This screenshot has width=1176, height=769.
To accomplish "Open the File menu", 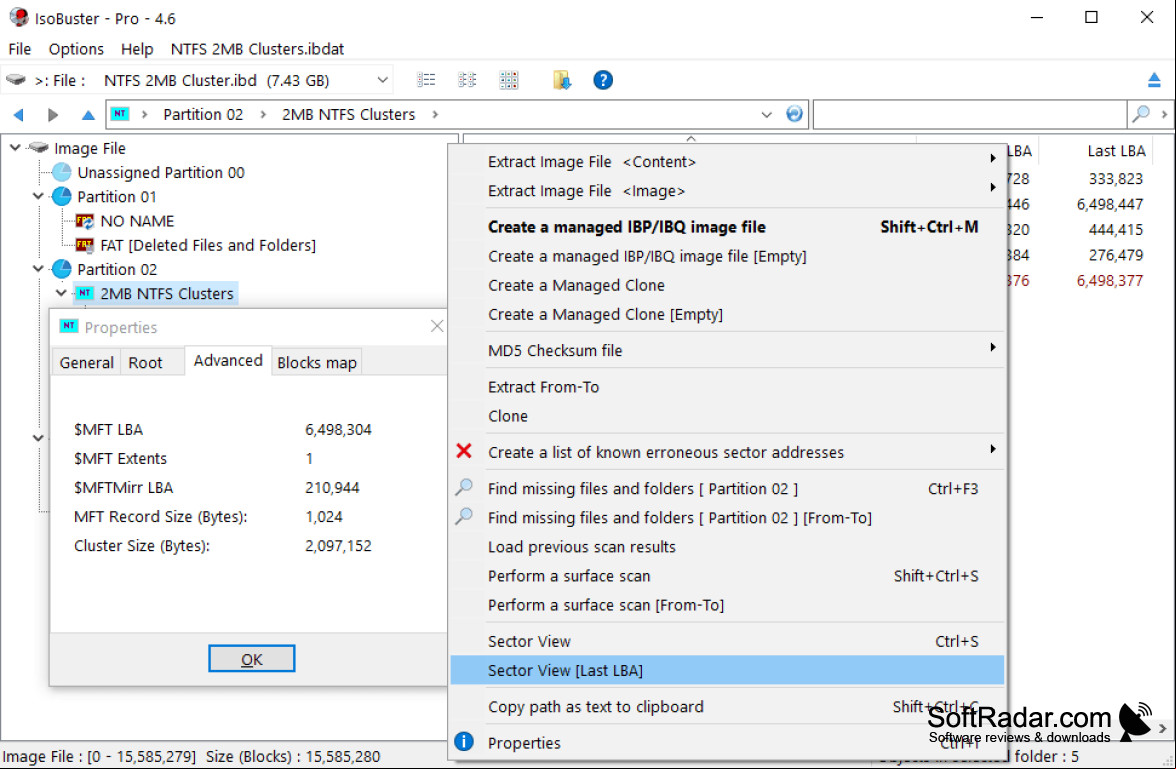I will pyautogui.click(x=20, y=49).
